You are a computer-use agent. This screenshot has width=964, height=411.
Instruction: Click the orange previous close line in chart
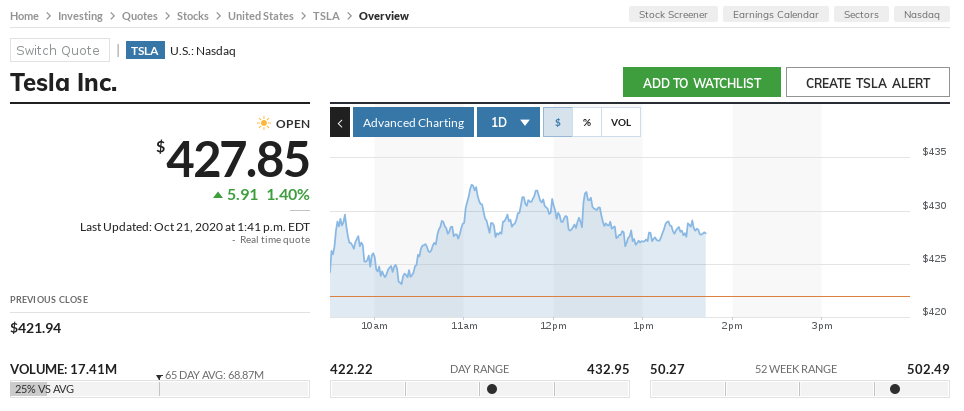point(620,296)
